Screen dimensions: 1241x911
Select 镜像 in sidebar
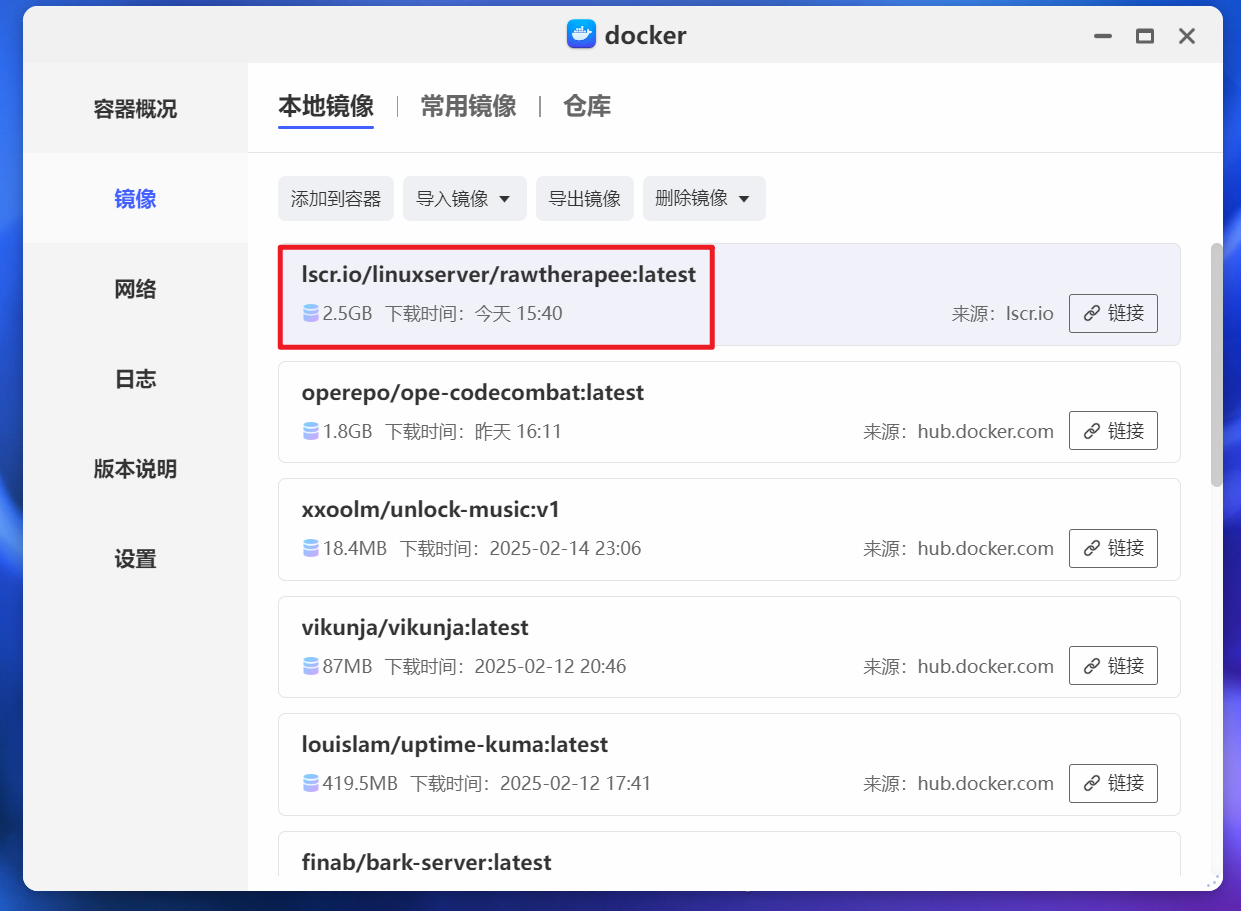coord(135,199)
